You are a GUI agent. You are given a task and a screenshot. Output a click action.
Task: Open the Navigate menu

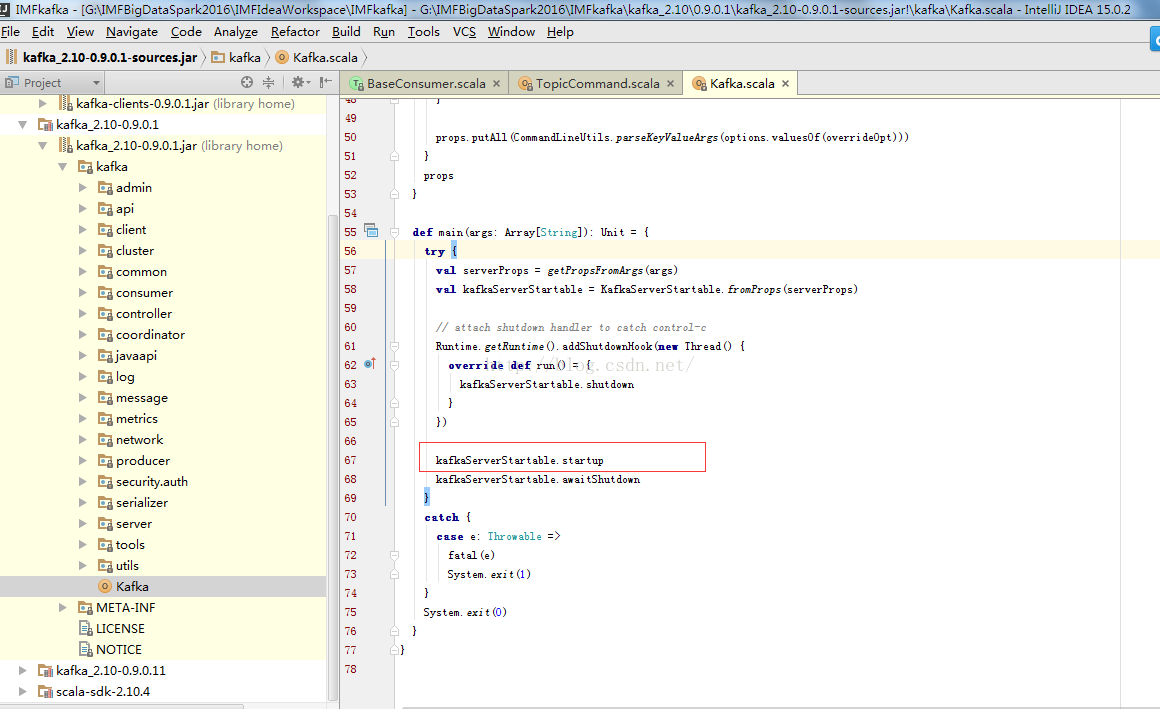click(132, 32)
